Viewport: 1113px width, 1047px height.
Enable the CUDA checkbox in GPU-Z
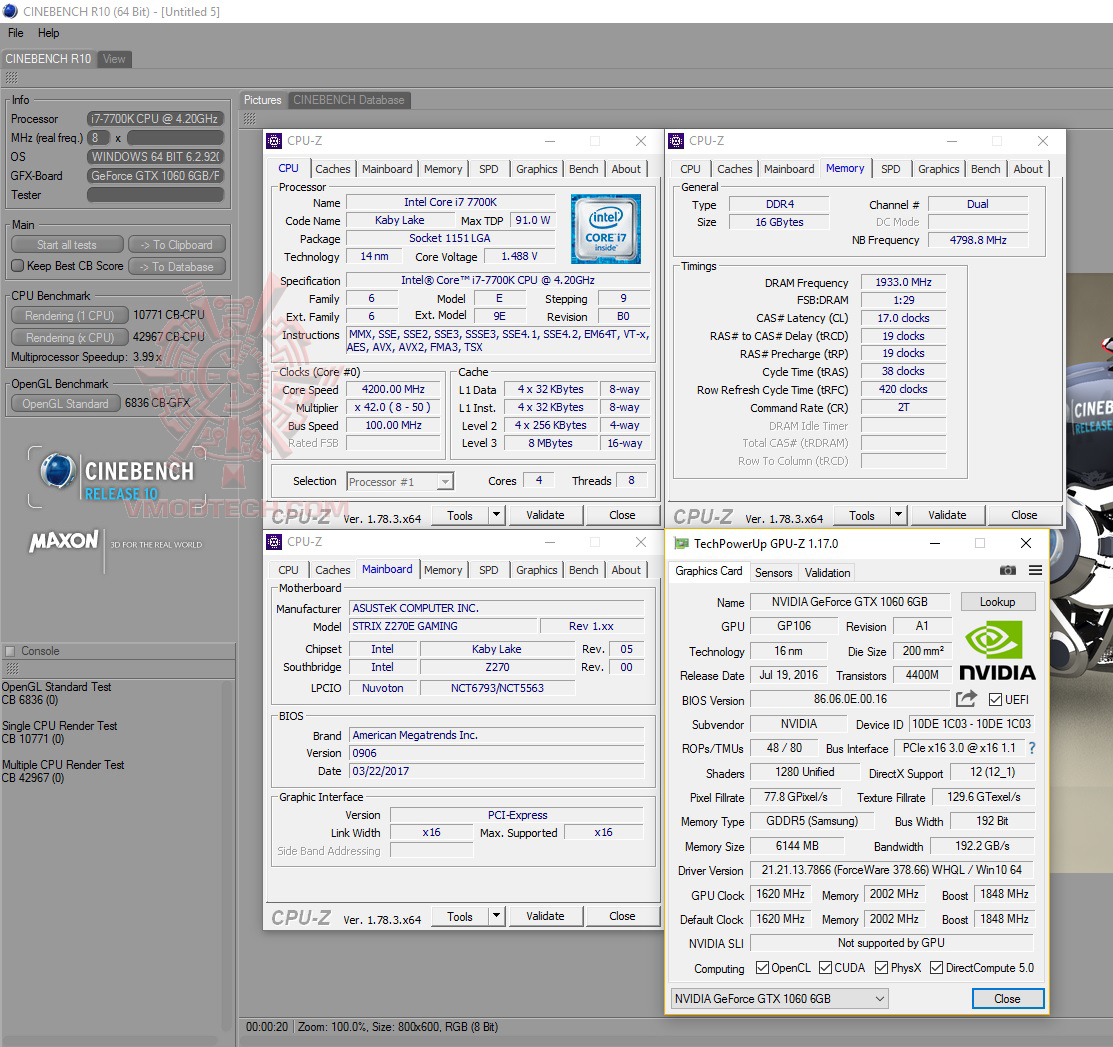click(823, 967)
